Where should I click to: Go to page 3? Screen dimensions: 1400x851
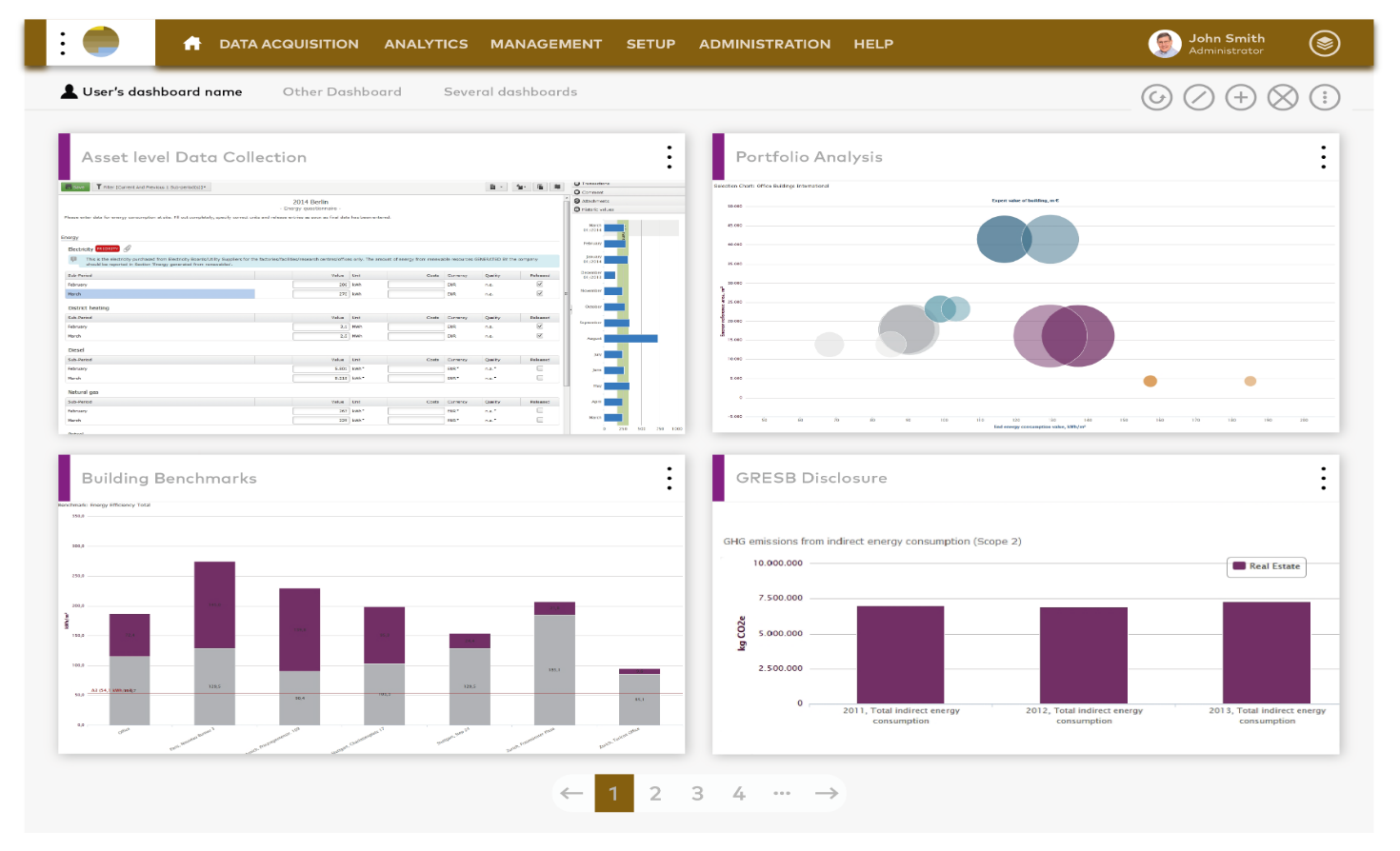[x=697, y=793]
